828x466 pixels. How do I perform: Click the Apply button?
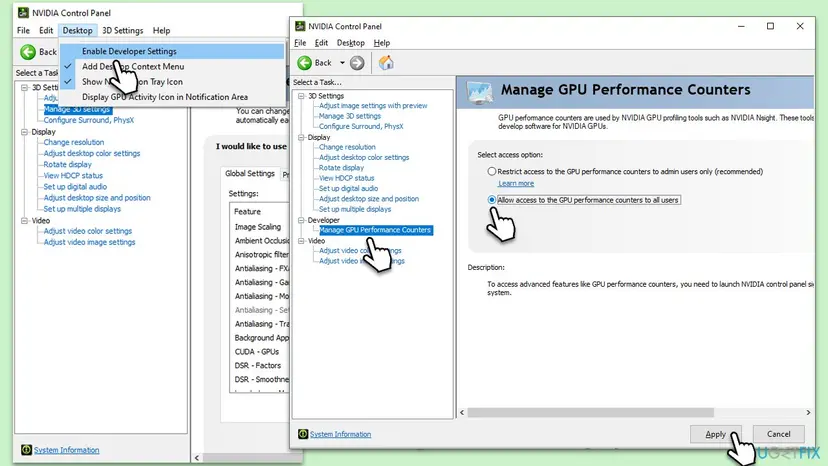click(x=716, y=434)
